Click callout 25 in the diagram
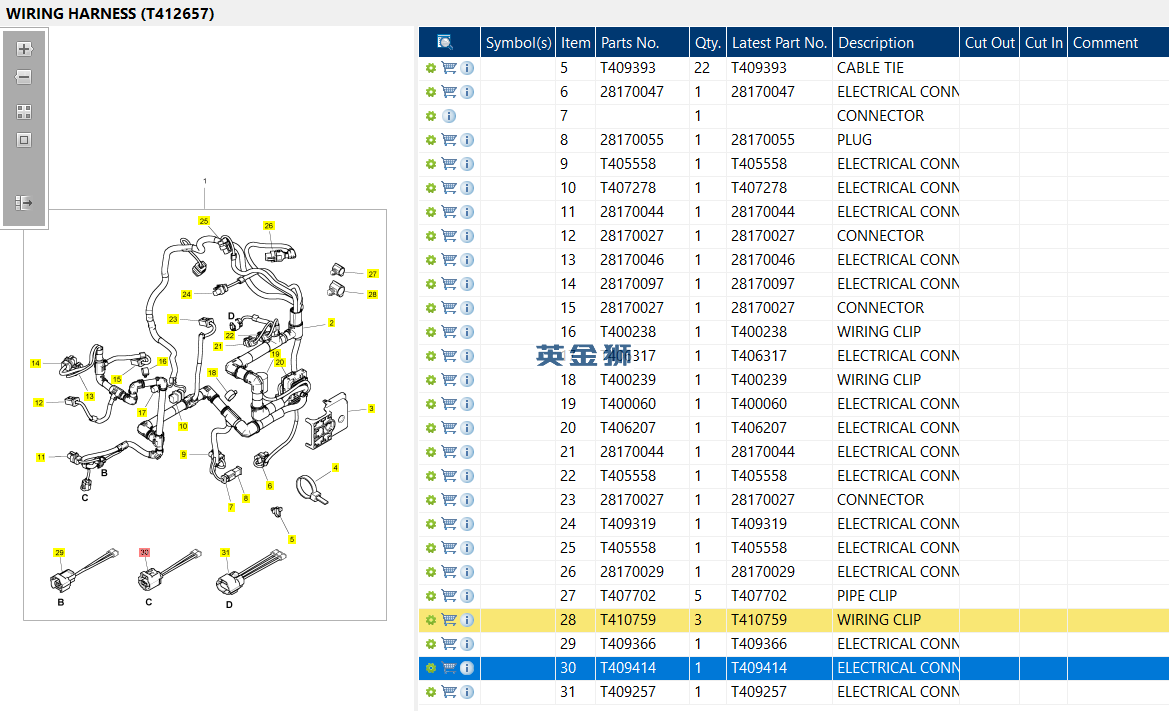 point(204,221)
